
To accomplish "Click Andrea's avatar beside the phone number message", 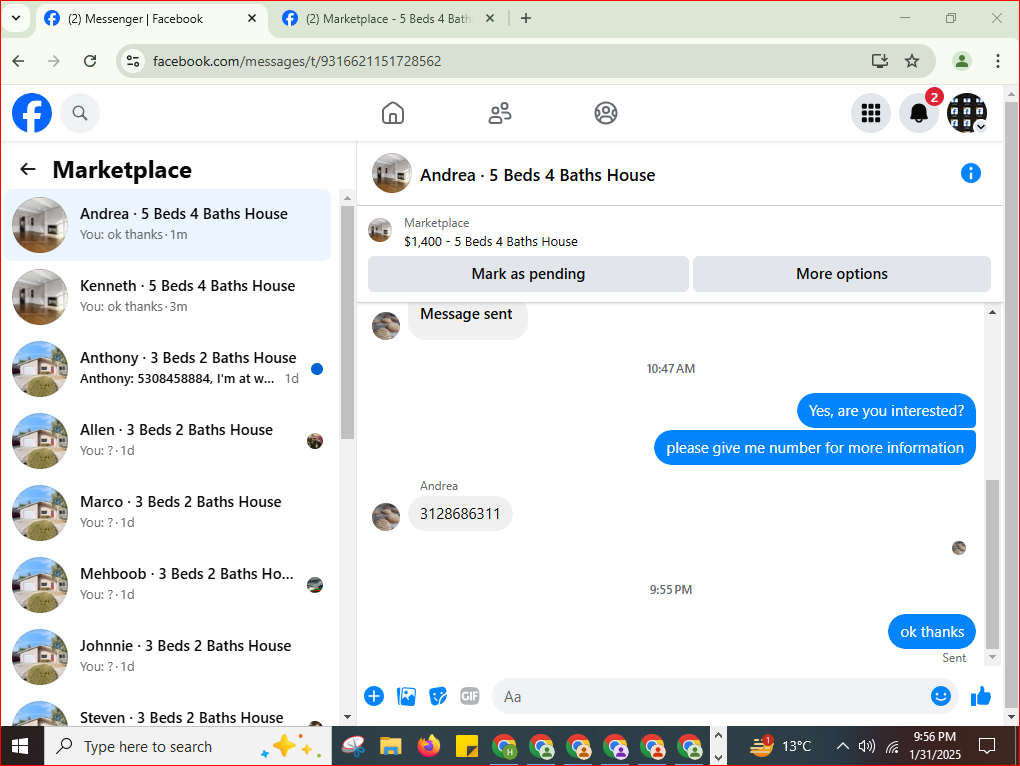I will [x=386, y=517].
